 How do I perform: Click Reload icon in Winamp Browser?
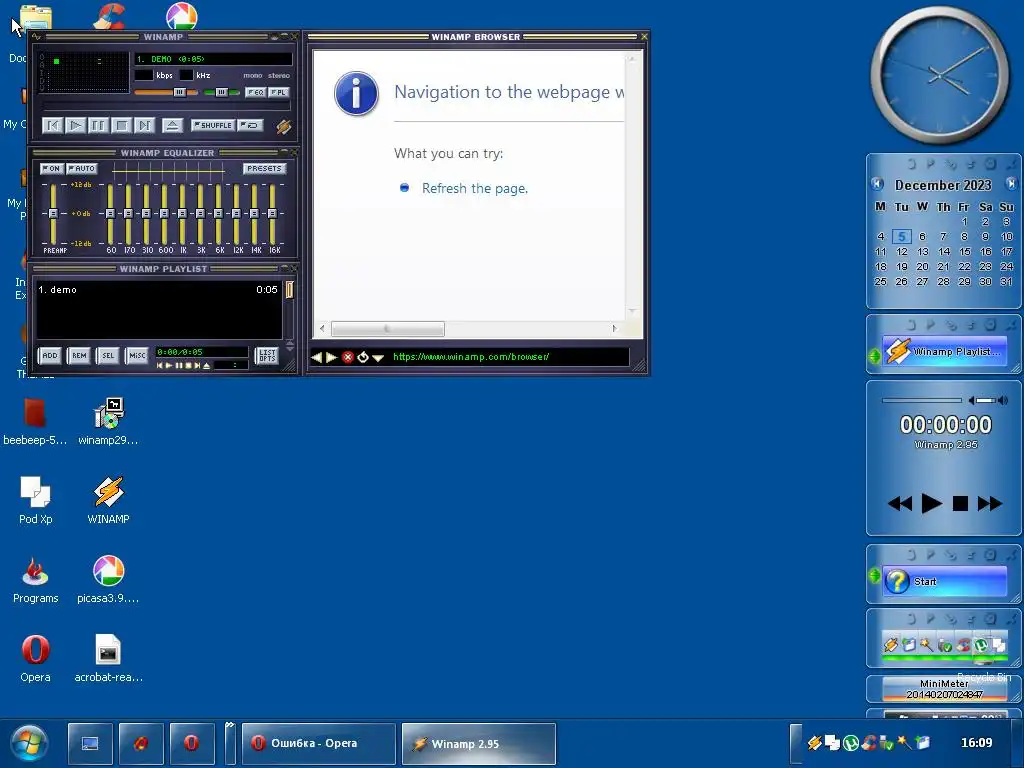click(x=362, y=357)
